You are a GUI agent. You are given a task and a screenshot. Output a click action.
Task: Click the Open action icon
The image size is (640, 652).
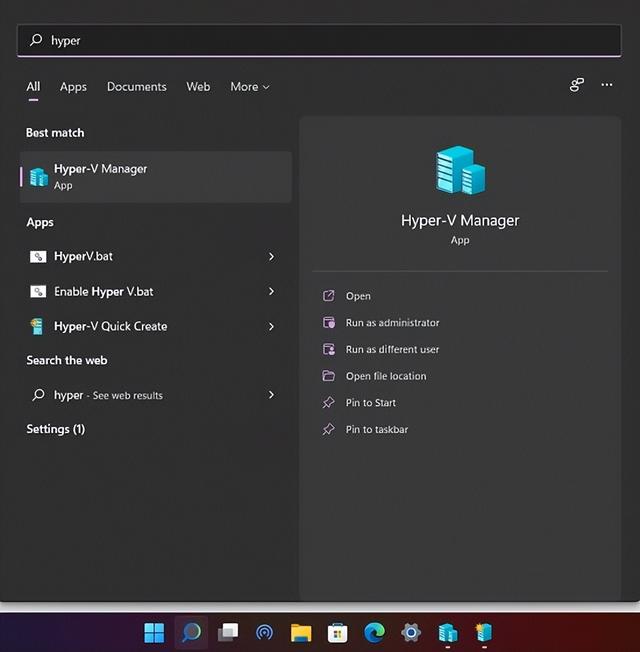pos(329,296)
